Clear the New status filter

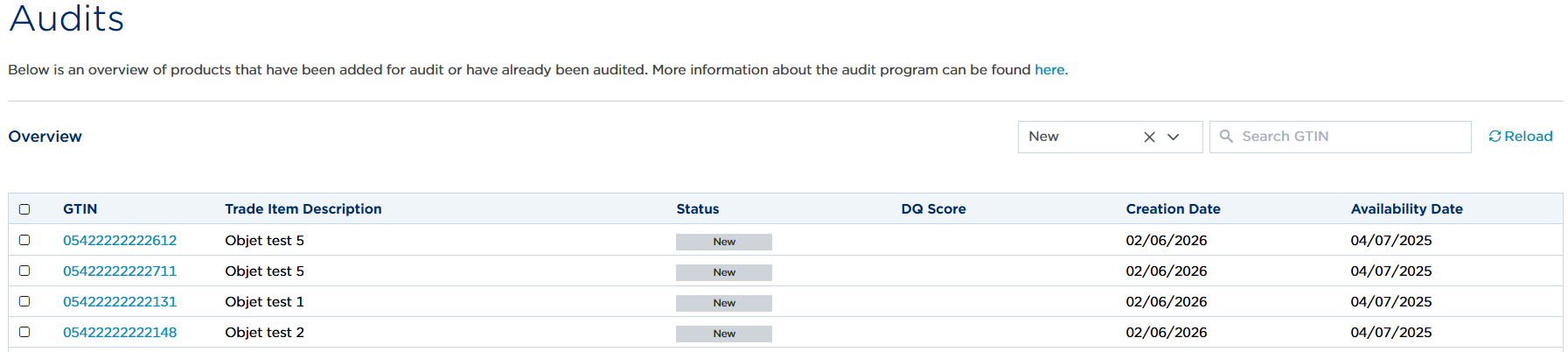tap(1149, 137)
